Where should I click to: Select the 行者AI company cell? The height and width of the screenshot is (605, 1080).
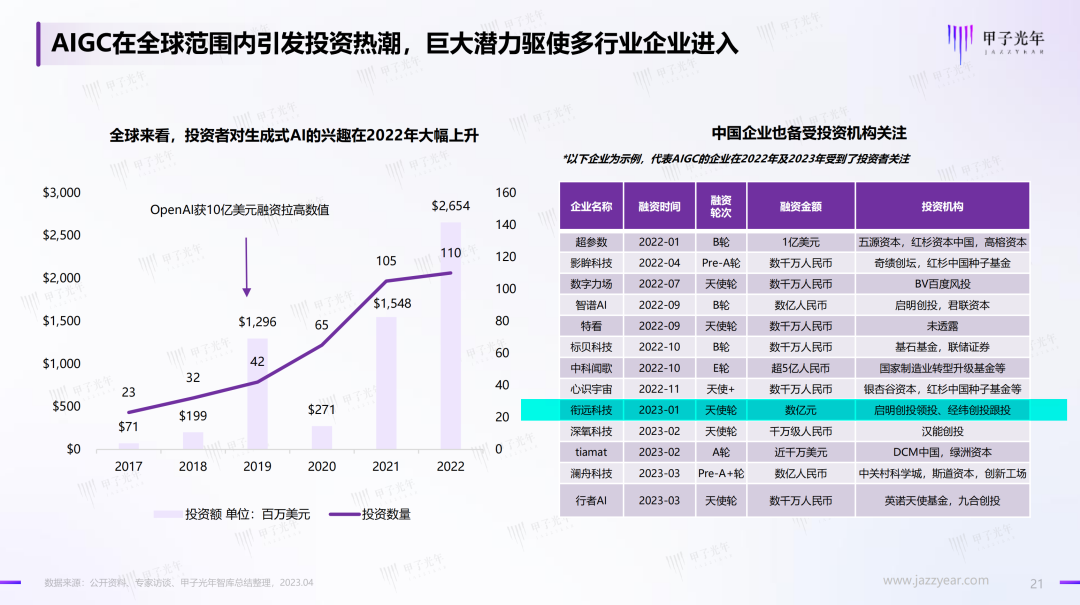click(x=591, y=500)
